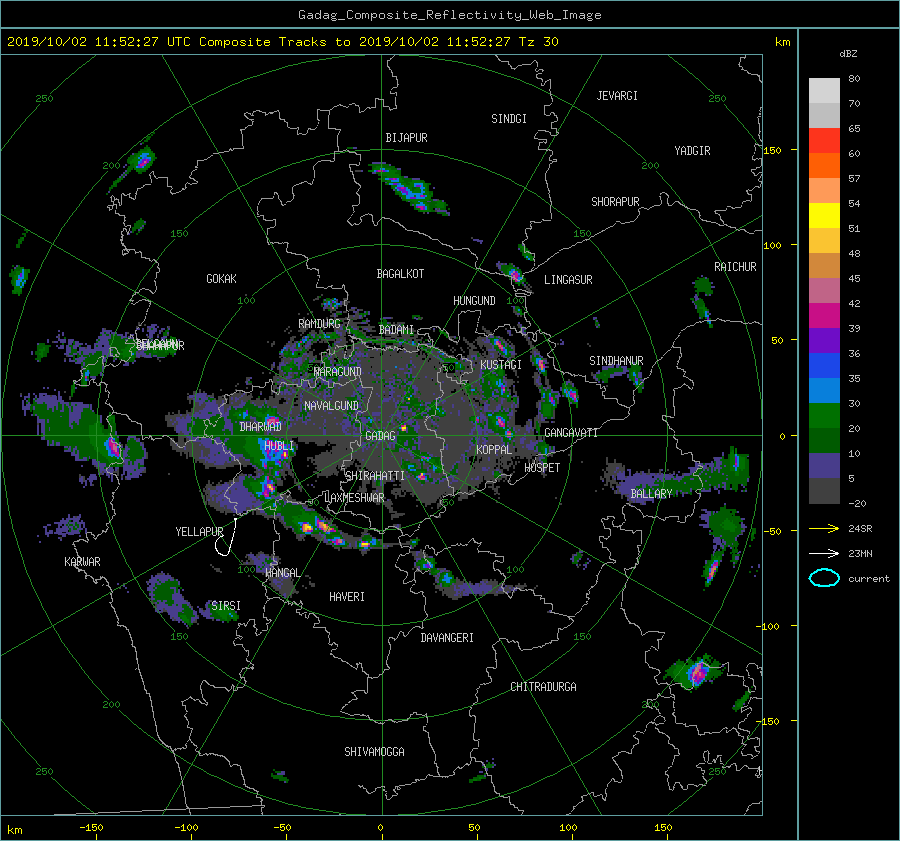Click the HANGAL city label
This screenshot has height=841, width=900.
(x=282, y=573)
